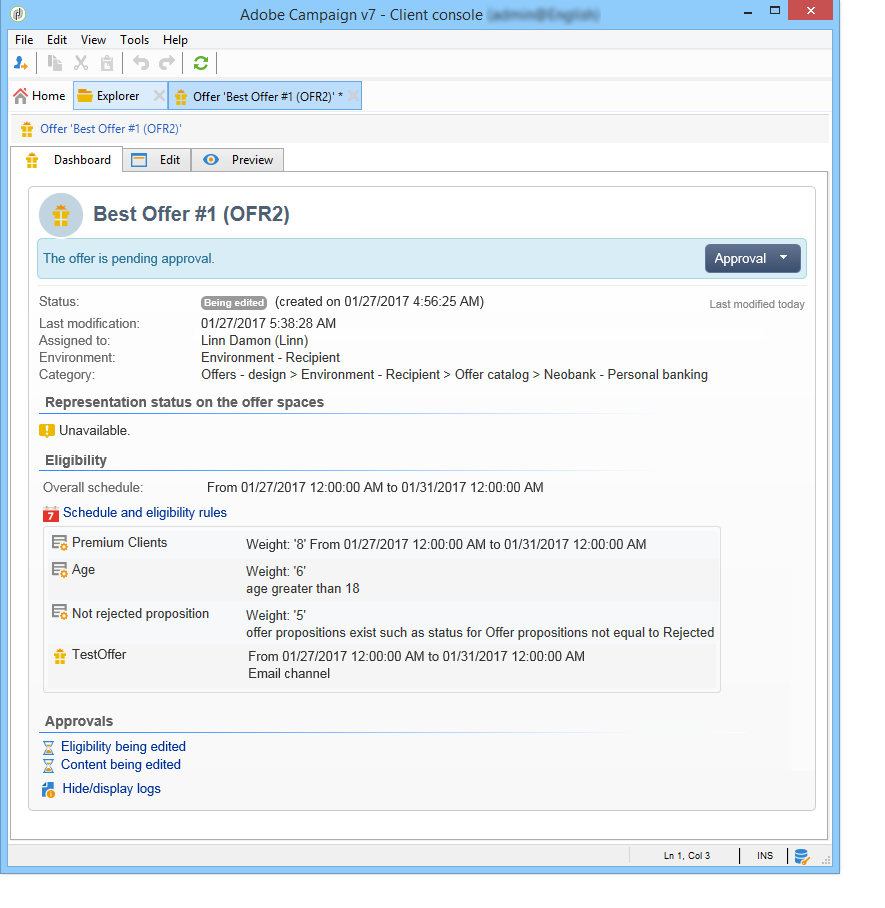
Task: Click the Ln 1, Col 3 status entry
Action: (x=687, y=856)
